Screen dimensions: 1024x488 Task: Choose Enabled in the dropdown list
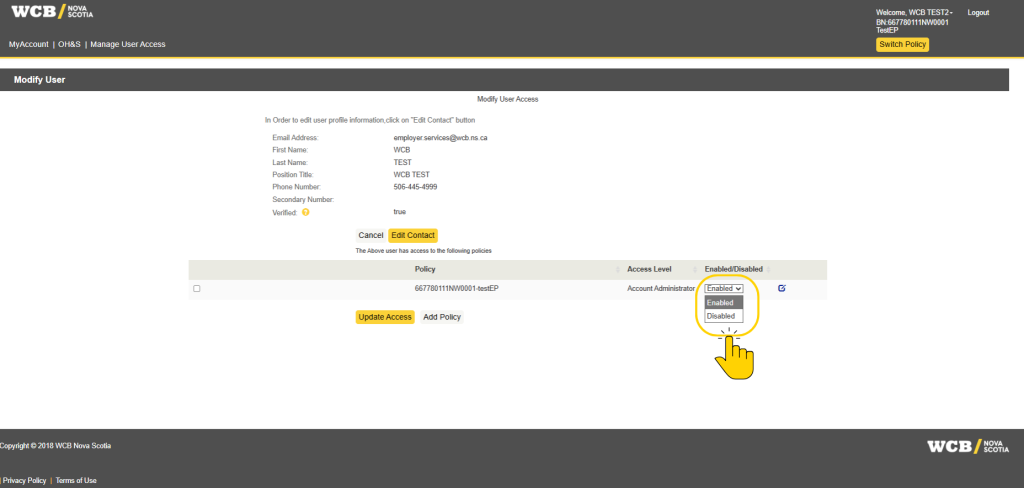pyautogui.click(x=724, y=303)
